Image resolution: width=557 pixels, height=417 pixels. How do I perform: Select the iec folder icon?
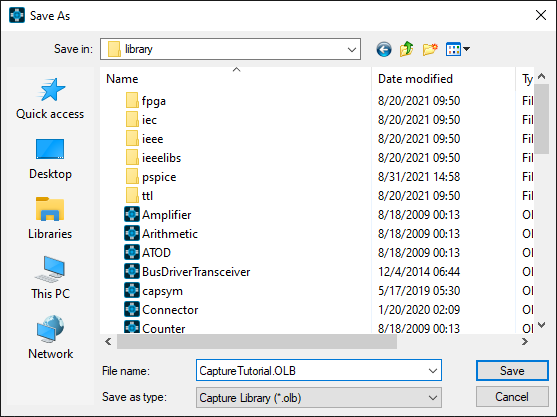click(132, 119)
